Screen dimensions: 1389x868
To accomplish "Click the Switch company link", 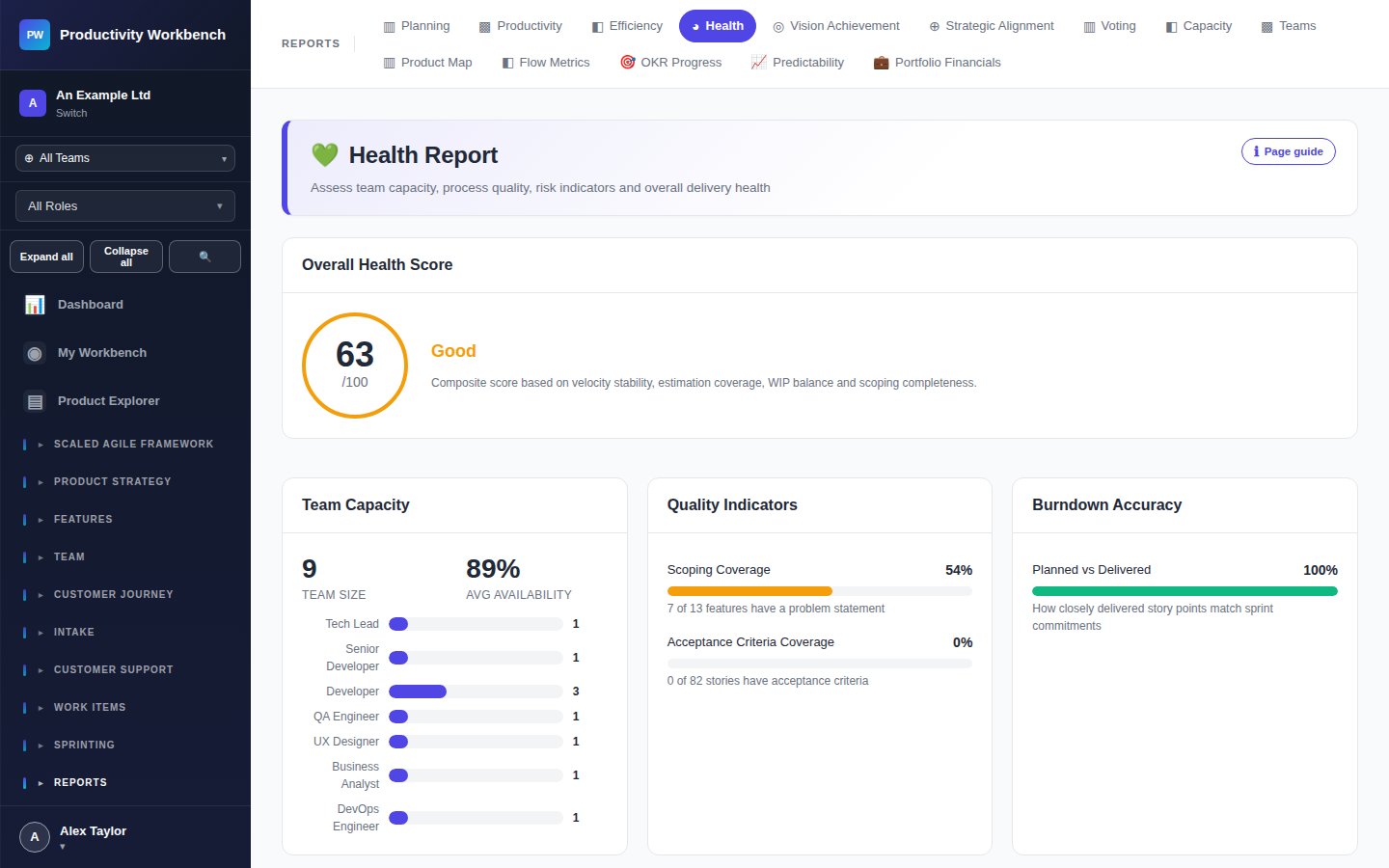I will (71, 113).
